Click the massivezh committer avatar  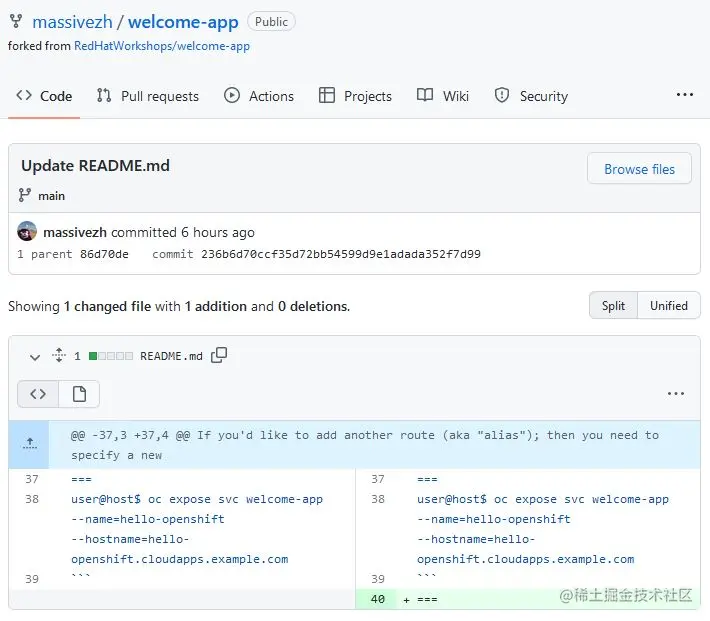(x=27, y=231)
